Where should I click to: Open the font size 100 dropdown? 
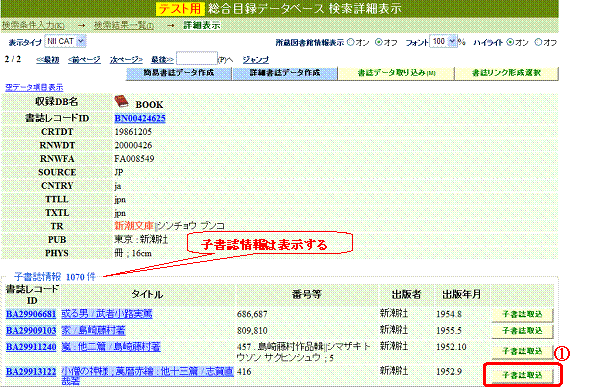pyautogui.click(x=443, y=41)
